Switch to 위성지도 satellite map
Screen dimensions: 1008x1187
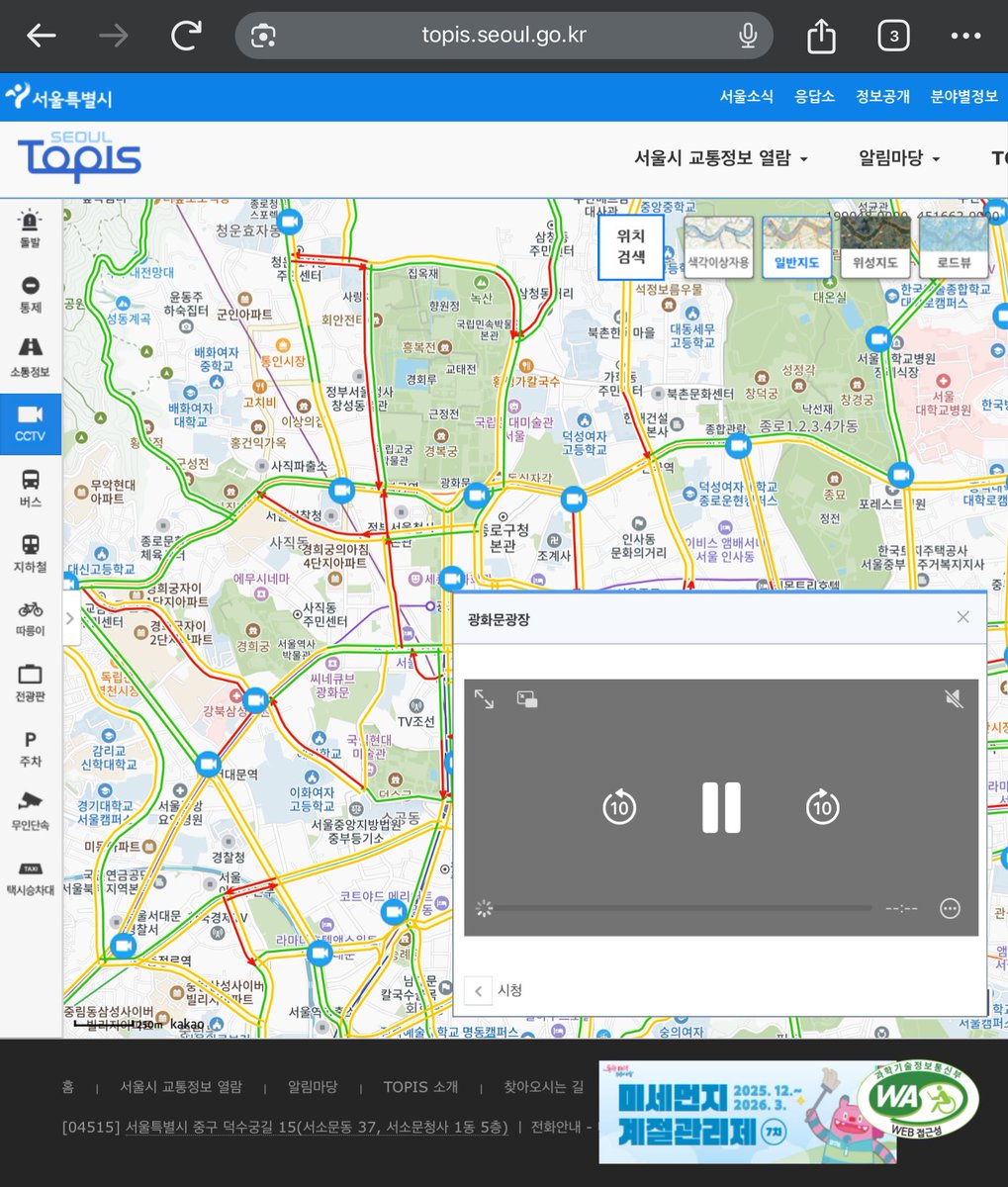[874, 247]
